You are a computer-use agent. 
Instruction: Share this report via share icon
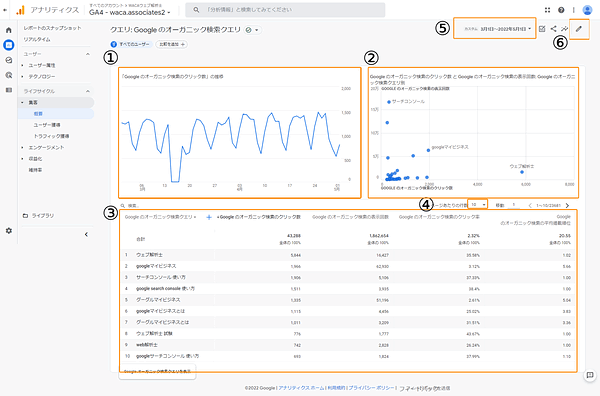click(553, 29)
